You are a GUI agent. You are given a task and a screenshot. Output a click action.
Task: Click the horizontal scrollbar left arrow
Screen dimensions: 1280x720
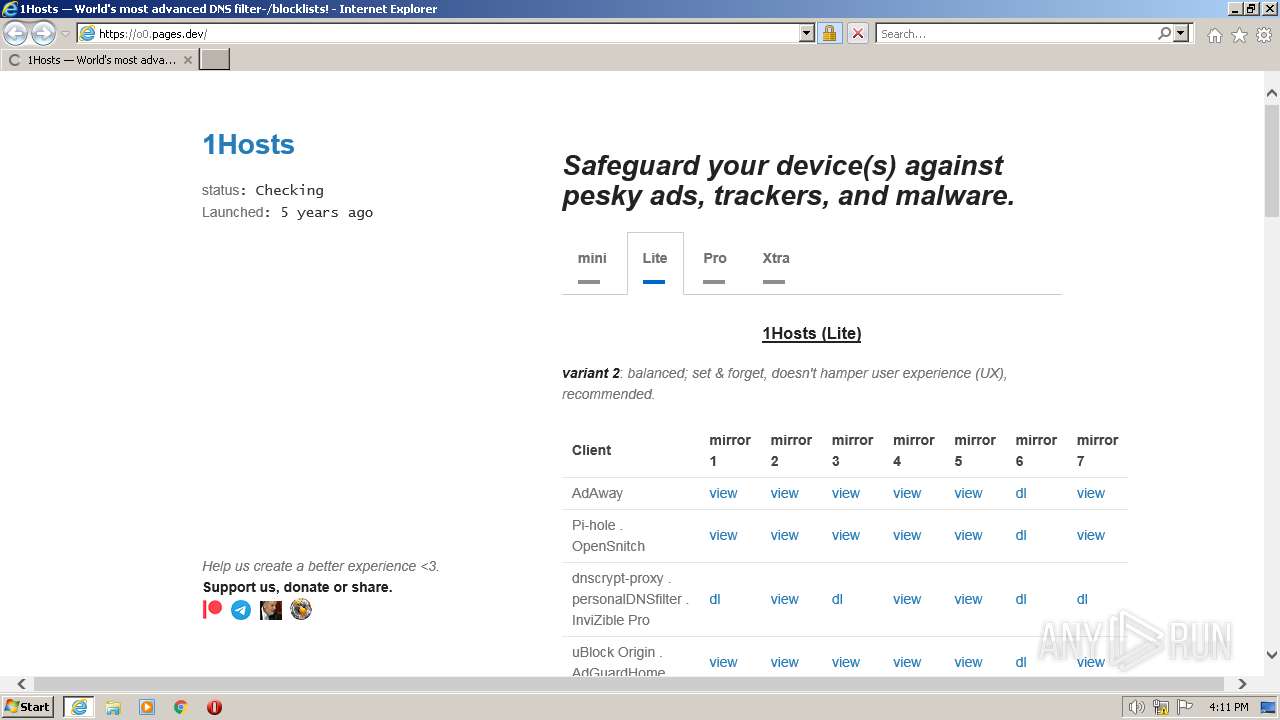(21, 684)
